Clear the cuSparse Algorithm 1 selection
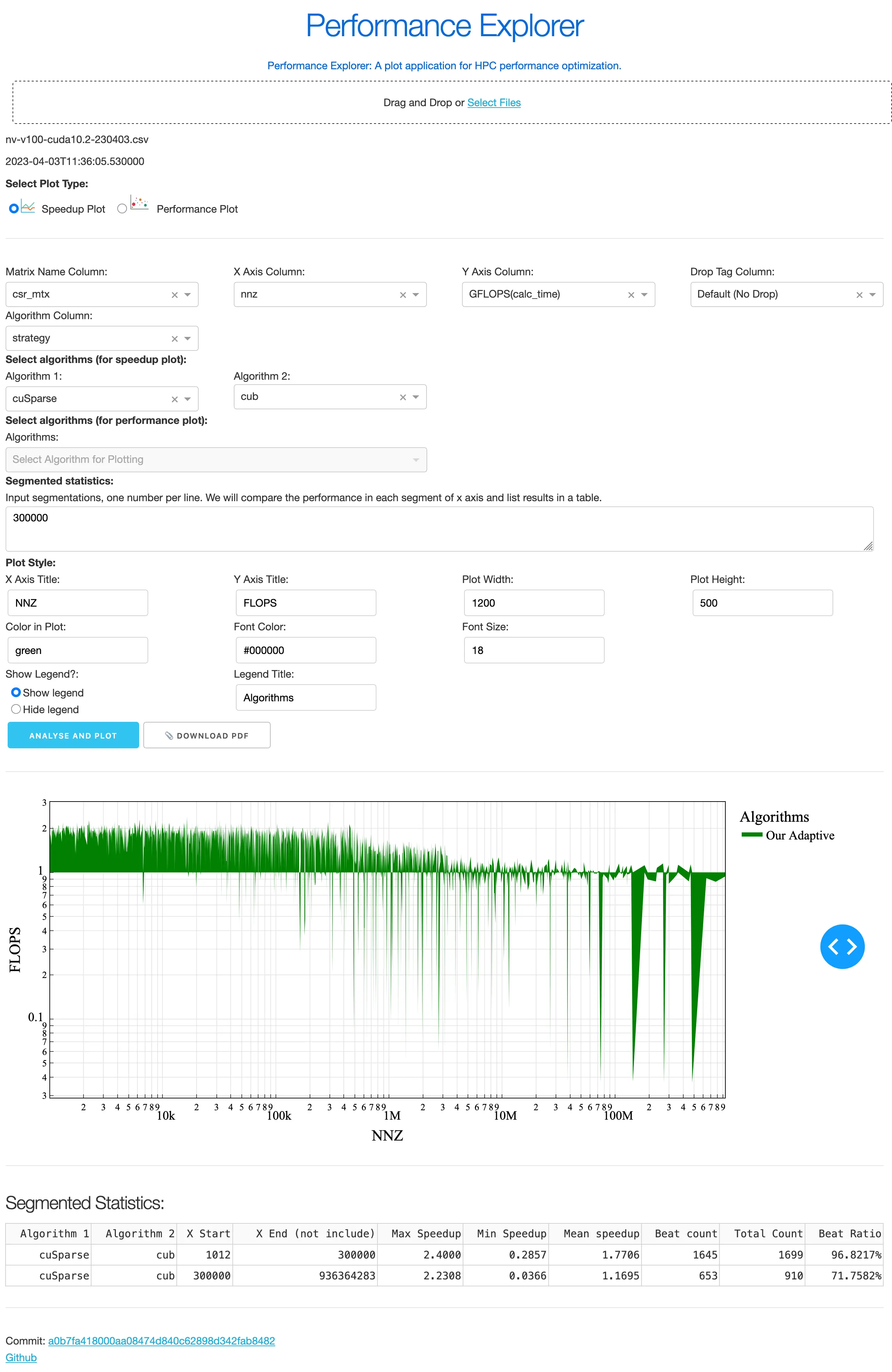This screenshot has width=892, height=1372. coord(175,400)
